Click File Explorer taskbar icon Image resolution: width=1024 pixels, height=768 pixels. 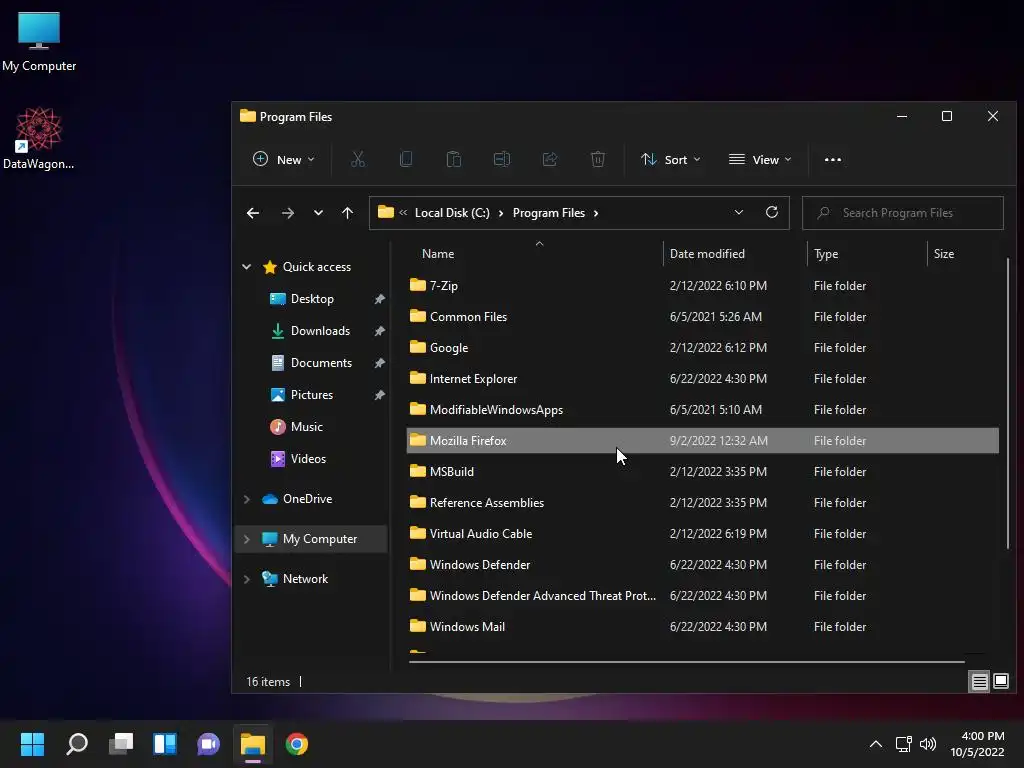click(253, 744)
